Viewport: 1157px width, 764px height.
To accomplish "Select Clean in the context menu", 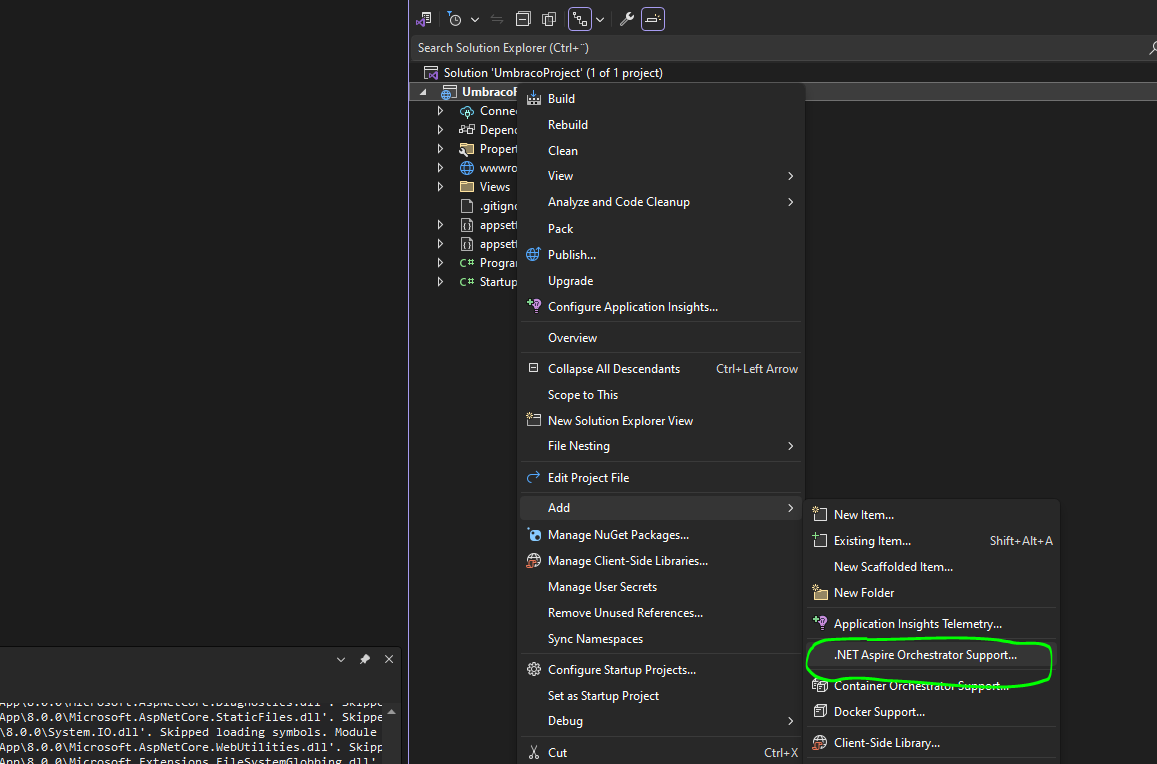I will pos(661,151).
